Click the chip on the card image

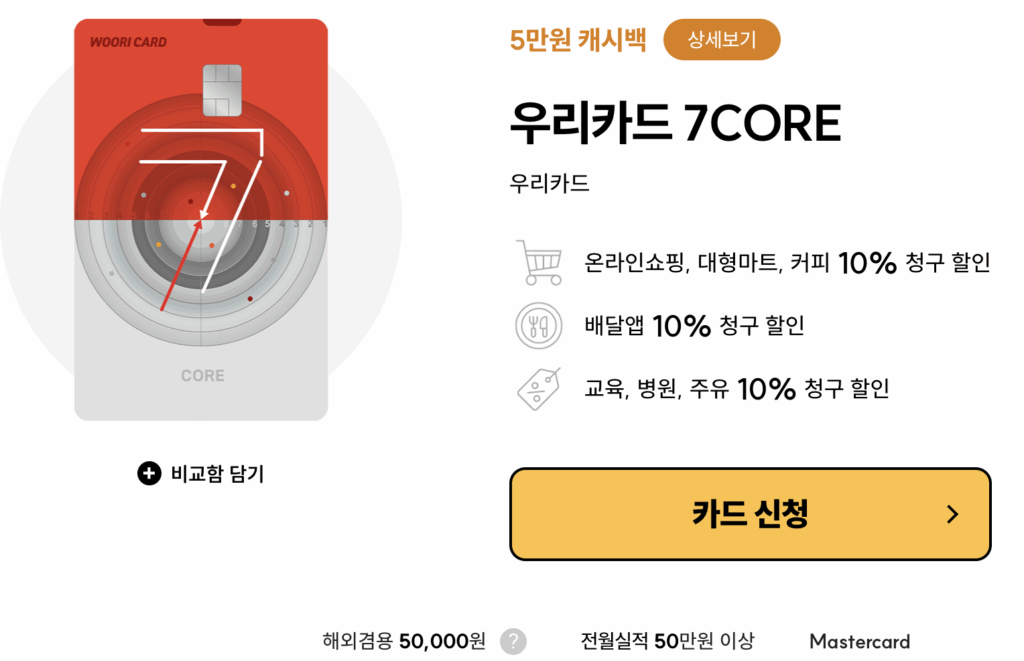tap(223, 90)
